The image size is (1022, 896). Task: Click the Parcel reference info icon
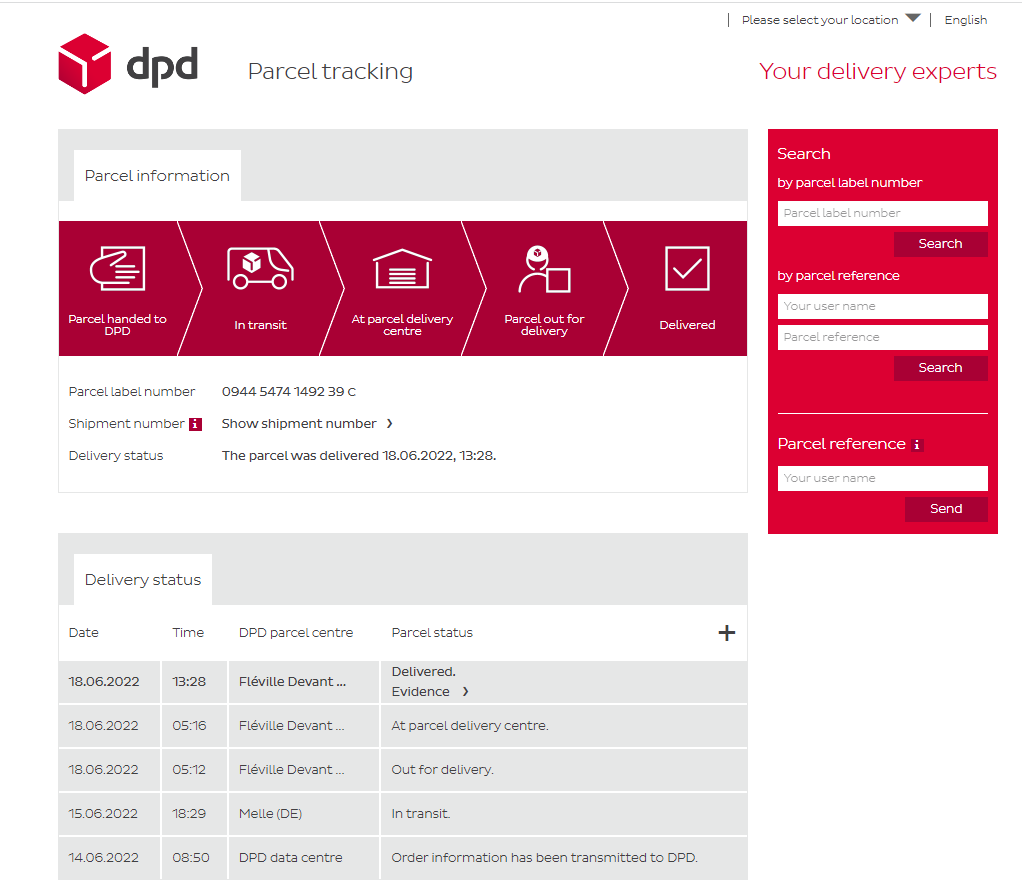coord(917,445)
